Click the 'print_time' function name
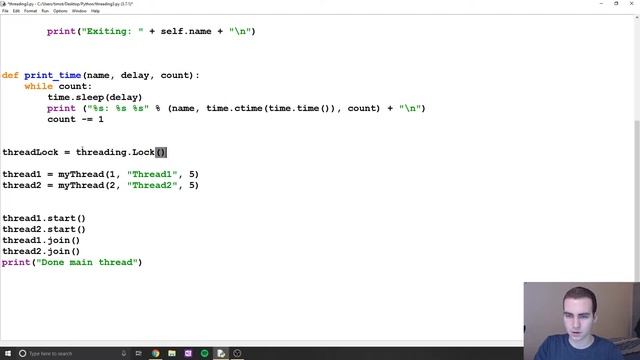The image size is (640, 360). click(53, 75)
